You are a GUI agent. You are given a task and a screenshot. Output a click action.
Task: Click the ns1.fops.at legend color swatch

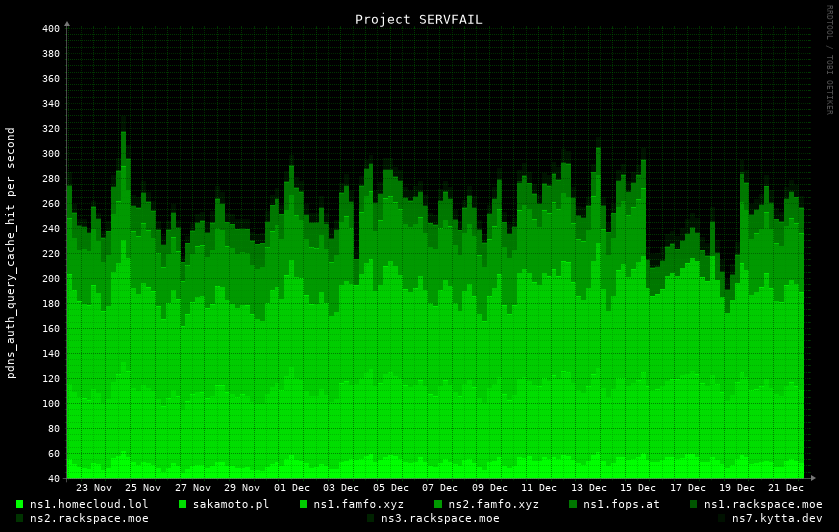[573, 504]
